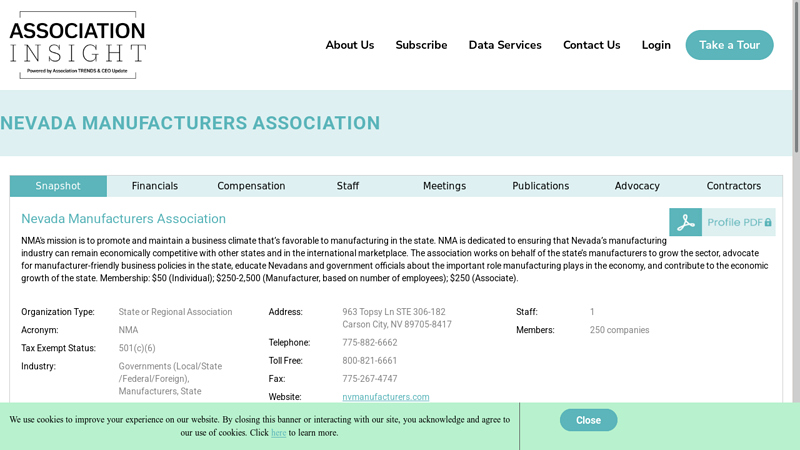The image size is (800, 450).
Task: Open the Staff tab
Action: click(x=347, y=186)
